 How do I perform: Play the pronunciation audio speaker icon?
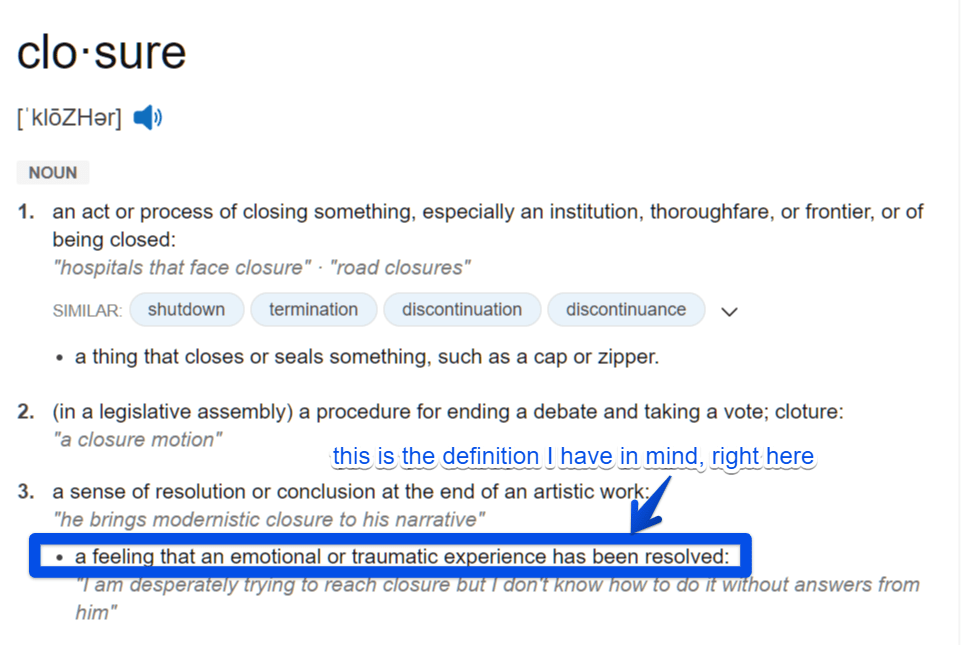[x=147, y=118]
